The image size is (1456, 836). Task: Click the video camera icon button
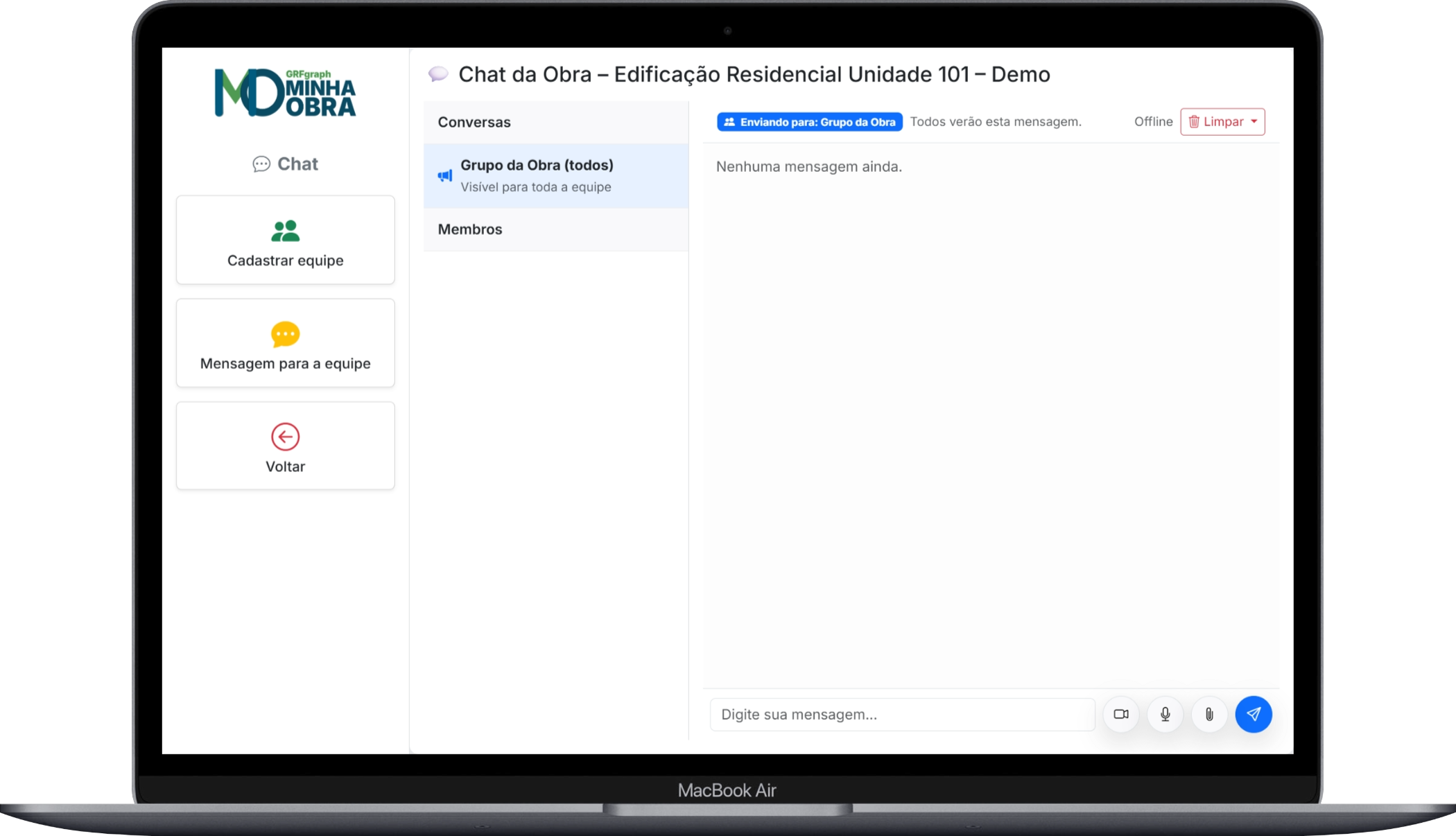click(1120, 714)
